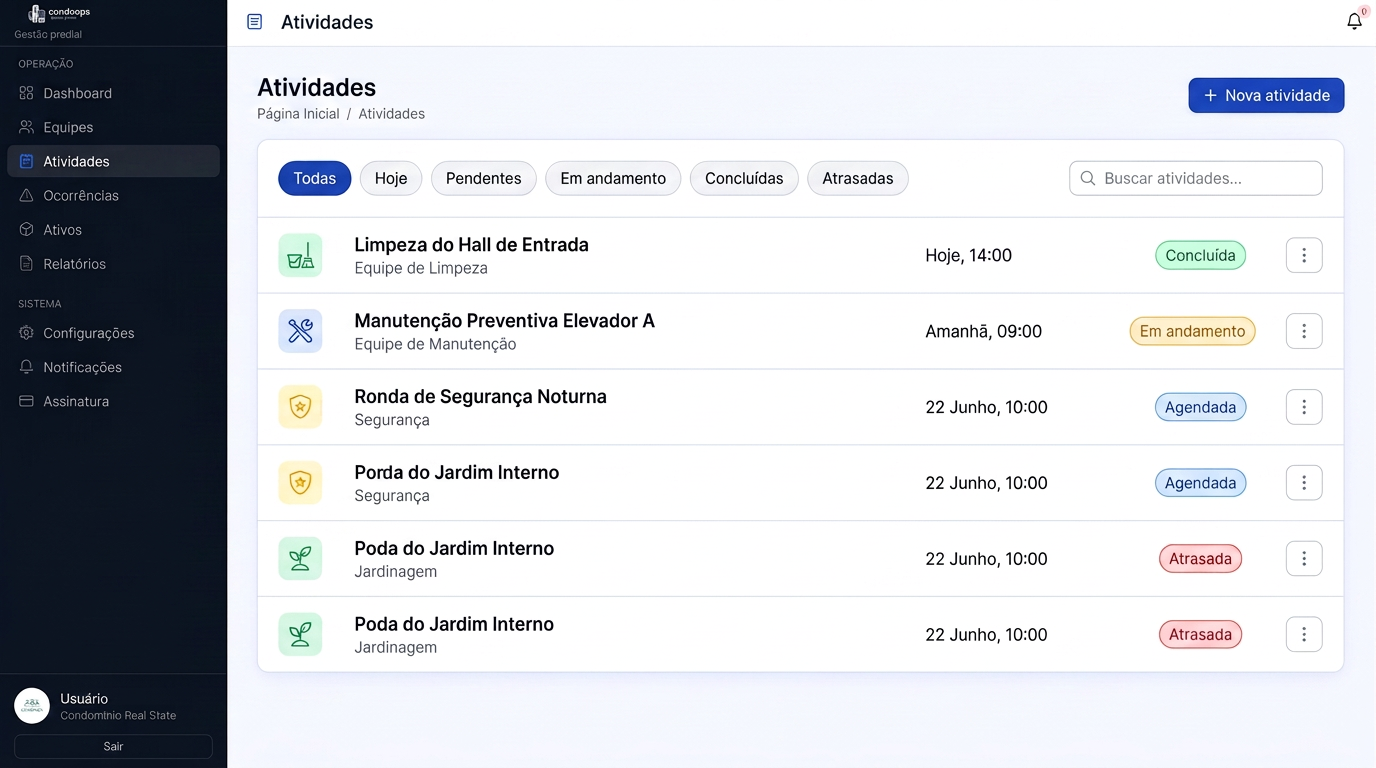The height and width of the screenshot is (768, 1376).
Task: Open Configurações in the sidebar
Action: tap(113, 333)
